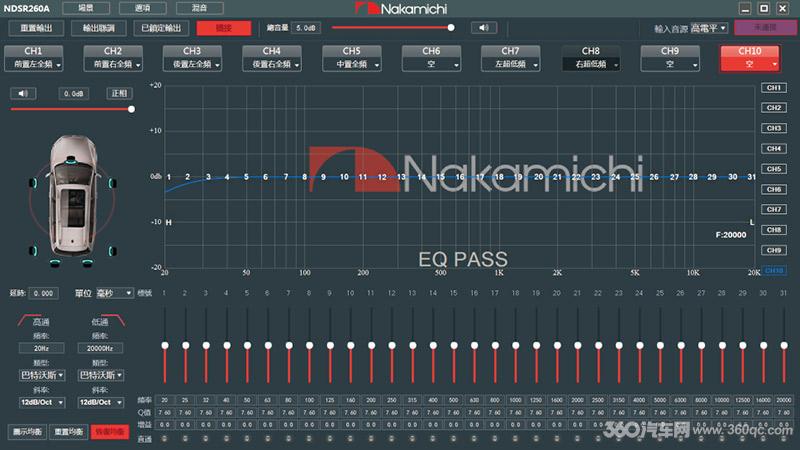
Task: Open high-pass filter type 巴特沃斯 dropdown
Action: 42,376
